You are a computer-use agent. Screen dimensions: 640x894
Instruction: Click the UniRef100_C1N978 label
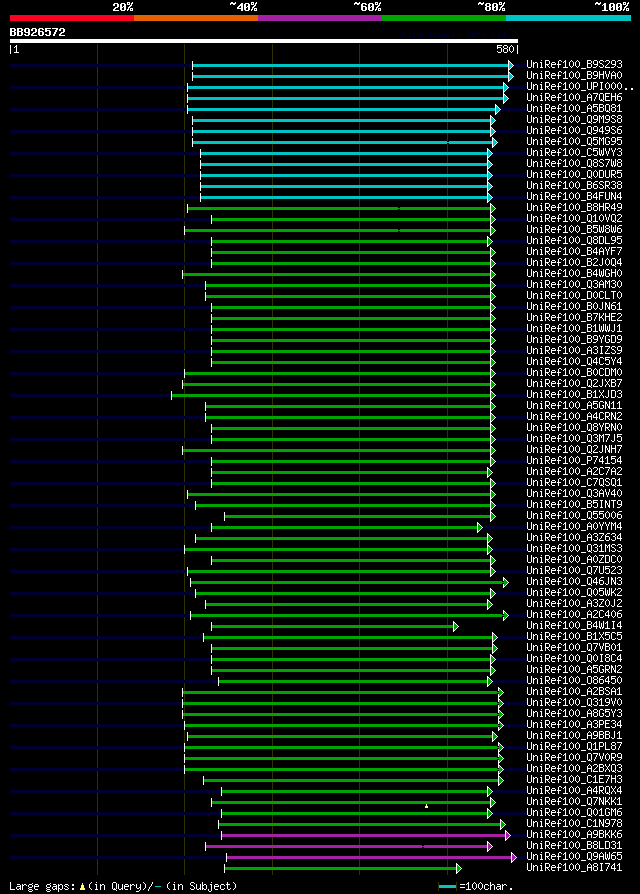(574, 823)
